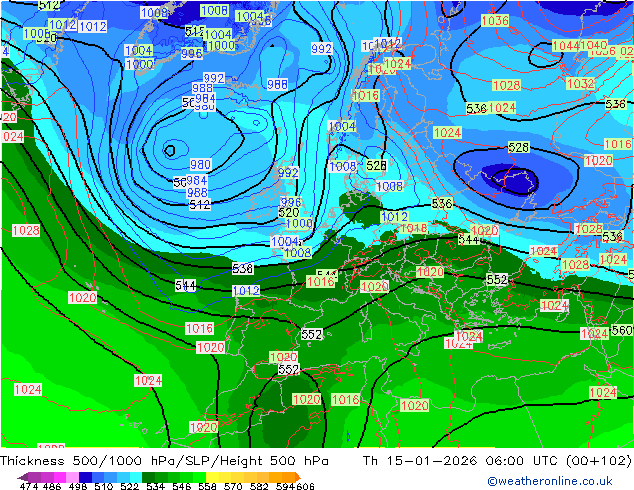This screenshot has width=634, height=490.
Task: Click the legend value '582'
Action: (x=259, y=486)
